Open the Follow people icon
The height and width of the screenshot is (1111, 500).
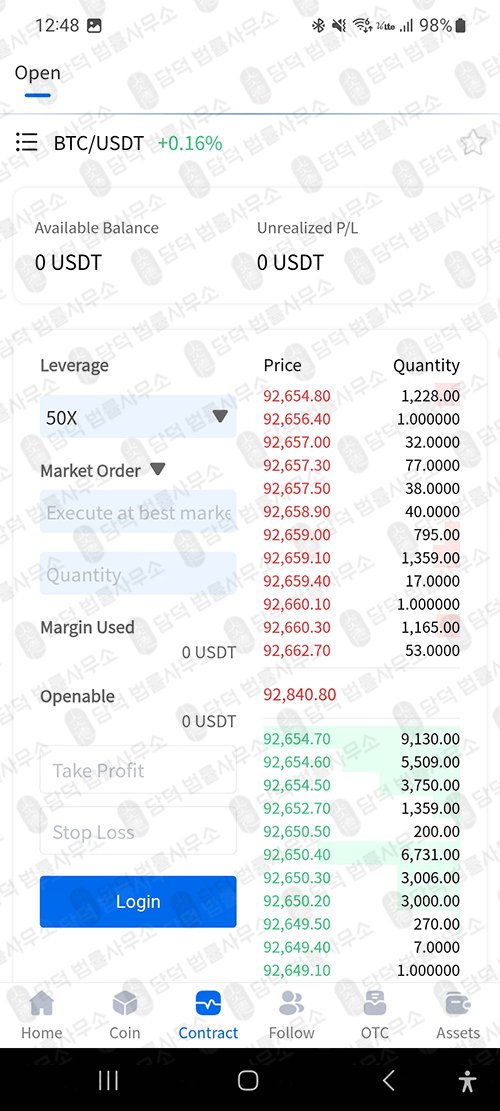coord(291,1003)
